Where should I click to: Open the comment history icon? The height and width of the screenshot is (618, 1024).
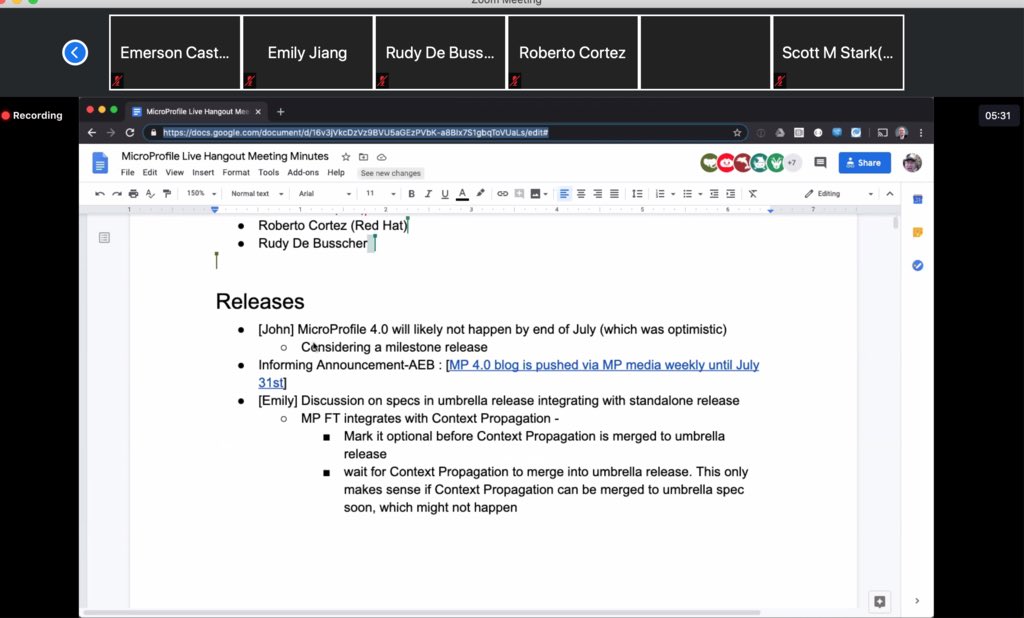tap(820, 163)
